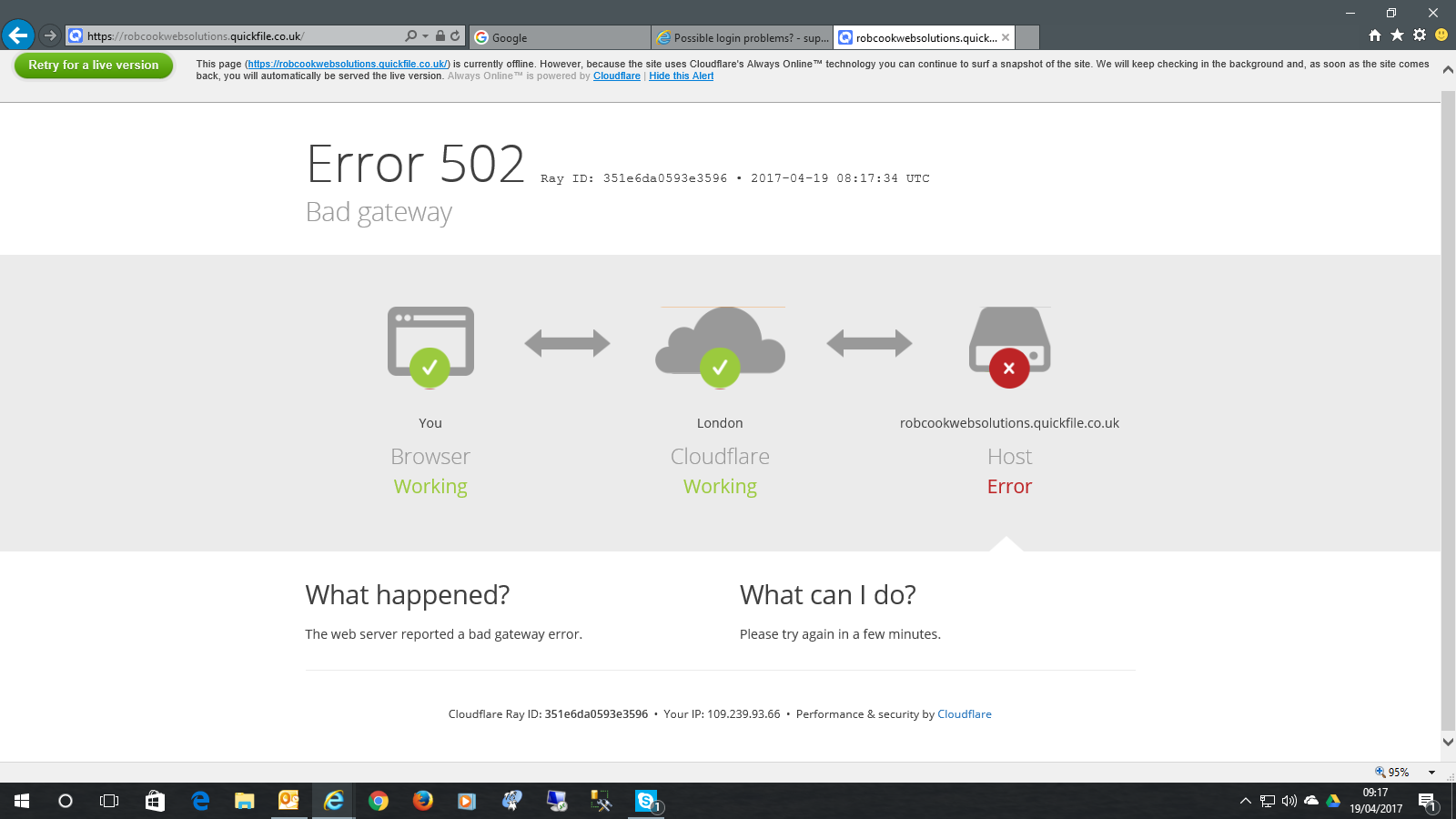Launch Firefox from the taskbar

tap(423, 801)
